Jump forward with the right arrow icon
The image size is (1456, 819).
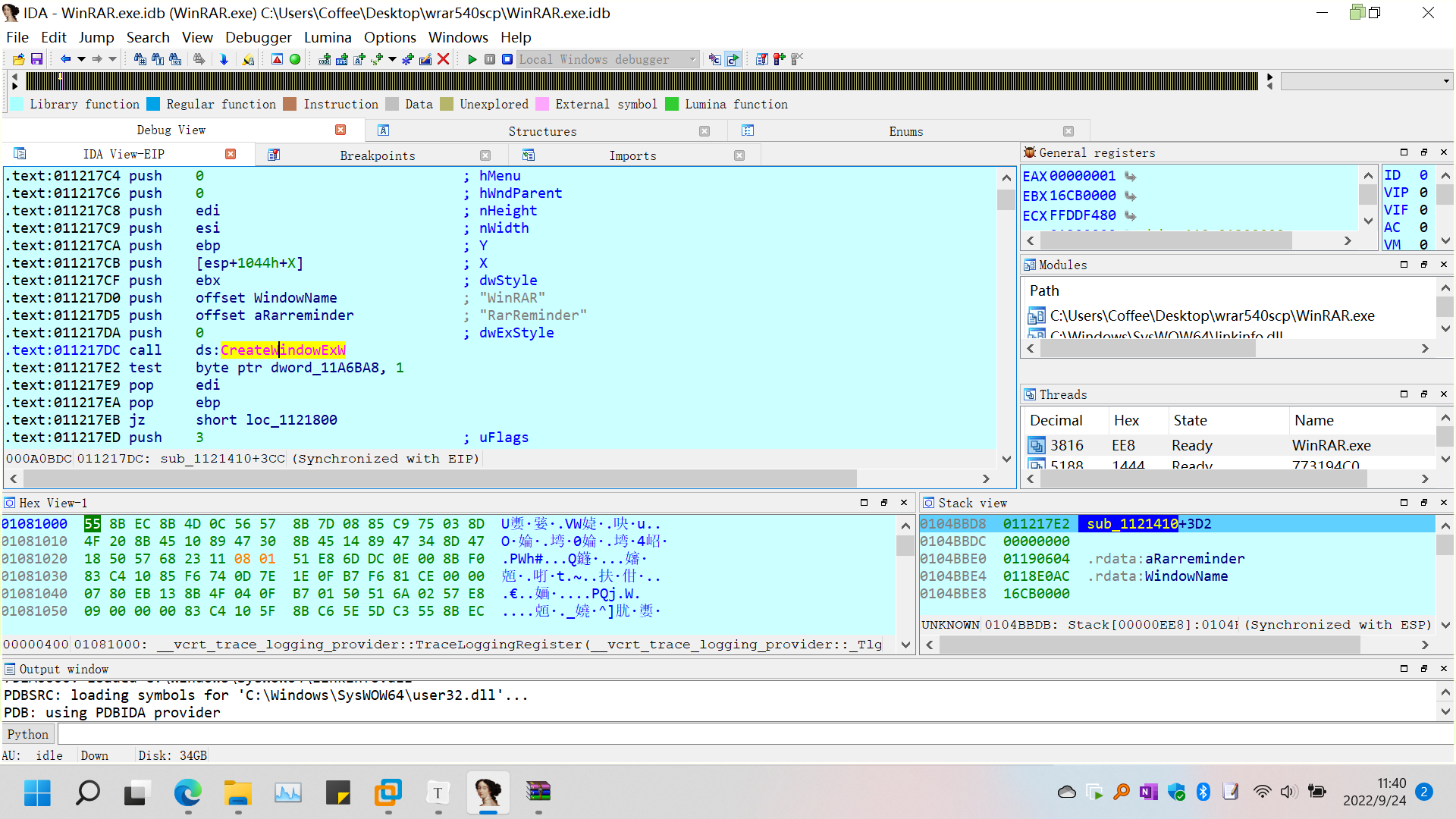[x=97, y=59]
